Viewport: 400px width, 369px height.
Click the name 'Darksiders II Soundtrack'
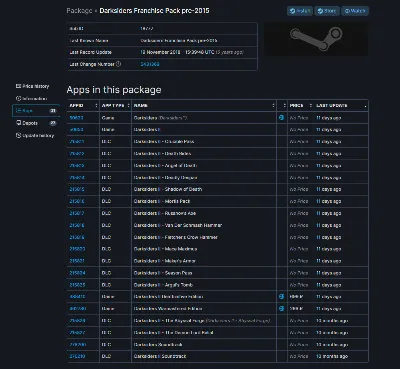[160, 356]
